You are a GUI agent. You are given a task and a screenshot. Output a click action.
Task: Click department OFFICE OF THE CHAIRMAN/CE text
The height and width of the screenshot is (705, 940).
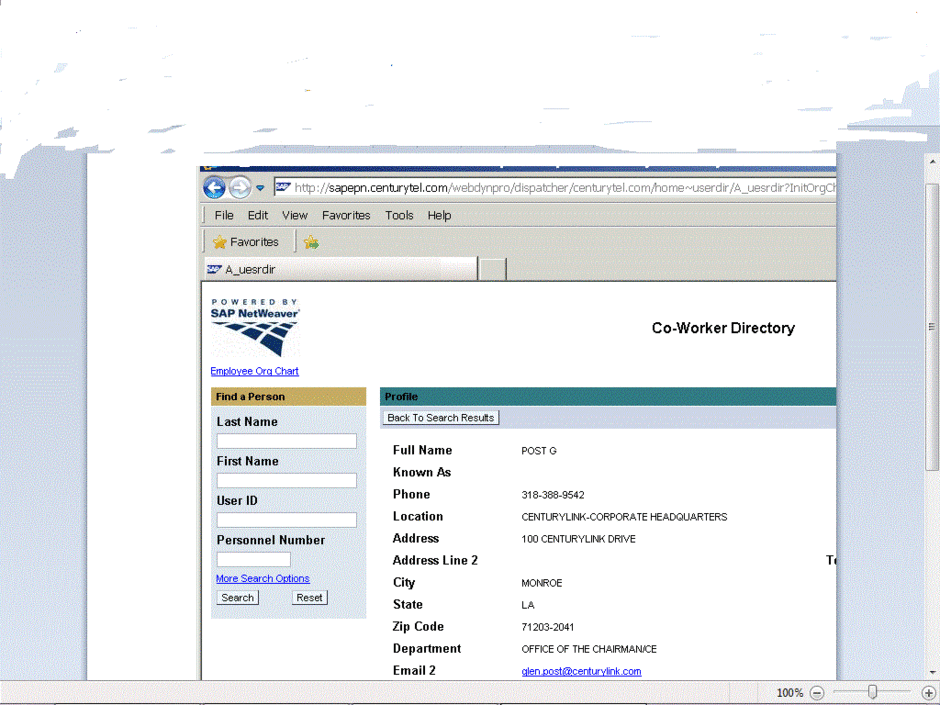click(589, 649)
